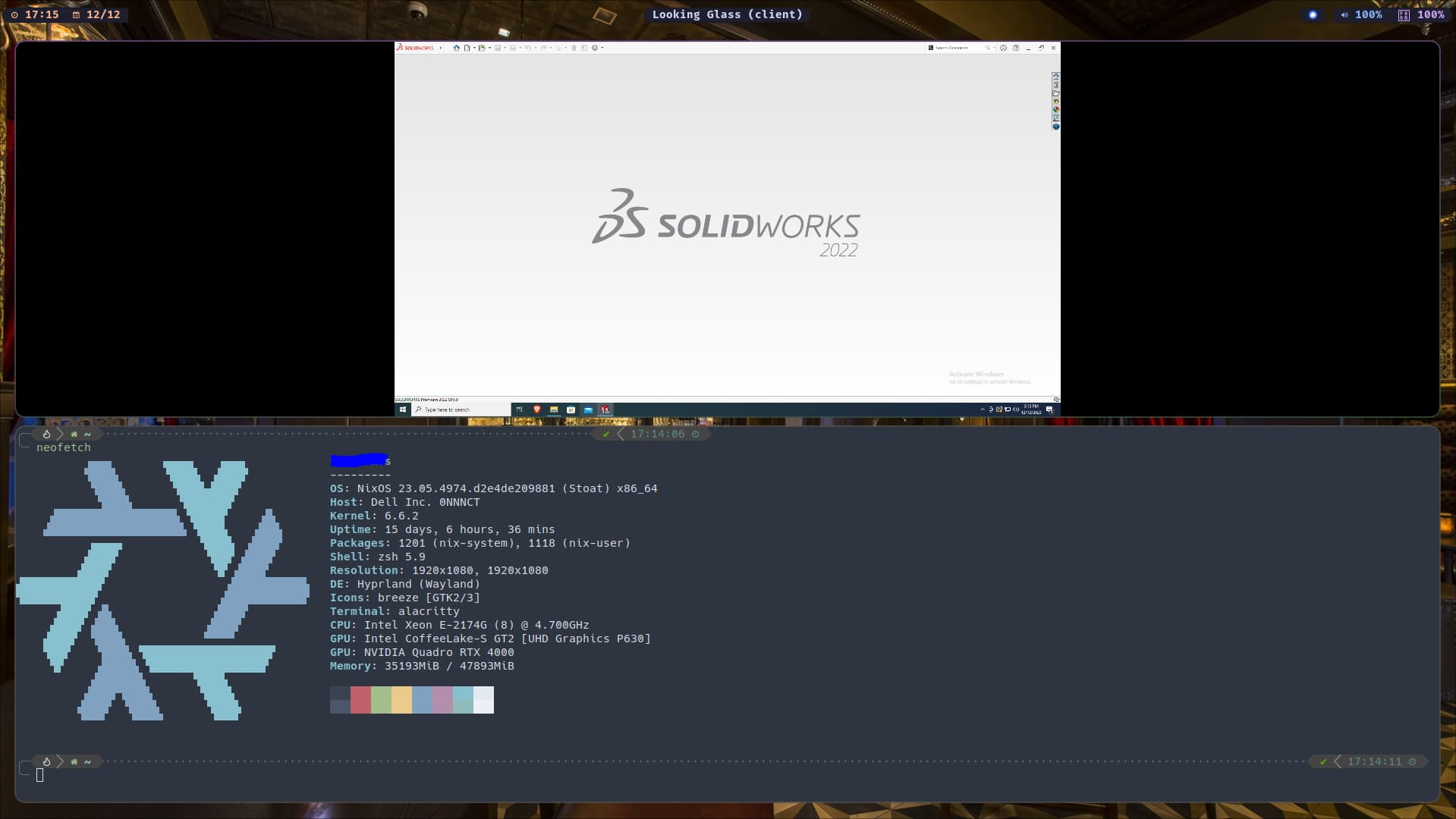Open the SolidWorks Help question icon

1016,48
